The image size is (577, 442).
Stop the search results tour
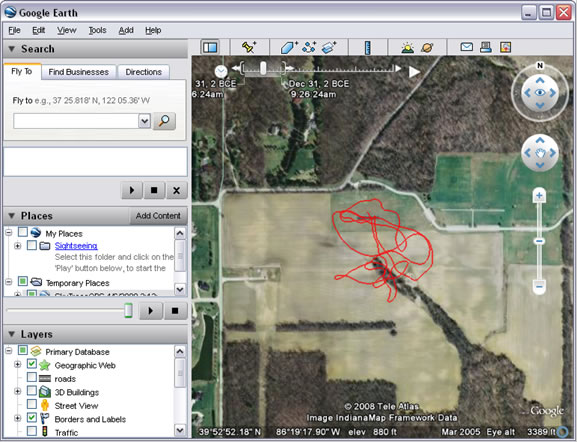point(154,190)
